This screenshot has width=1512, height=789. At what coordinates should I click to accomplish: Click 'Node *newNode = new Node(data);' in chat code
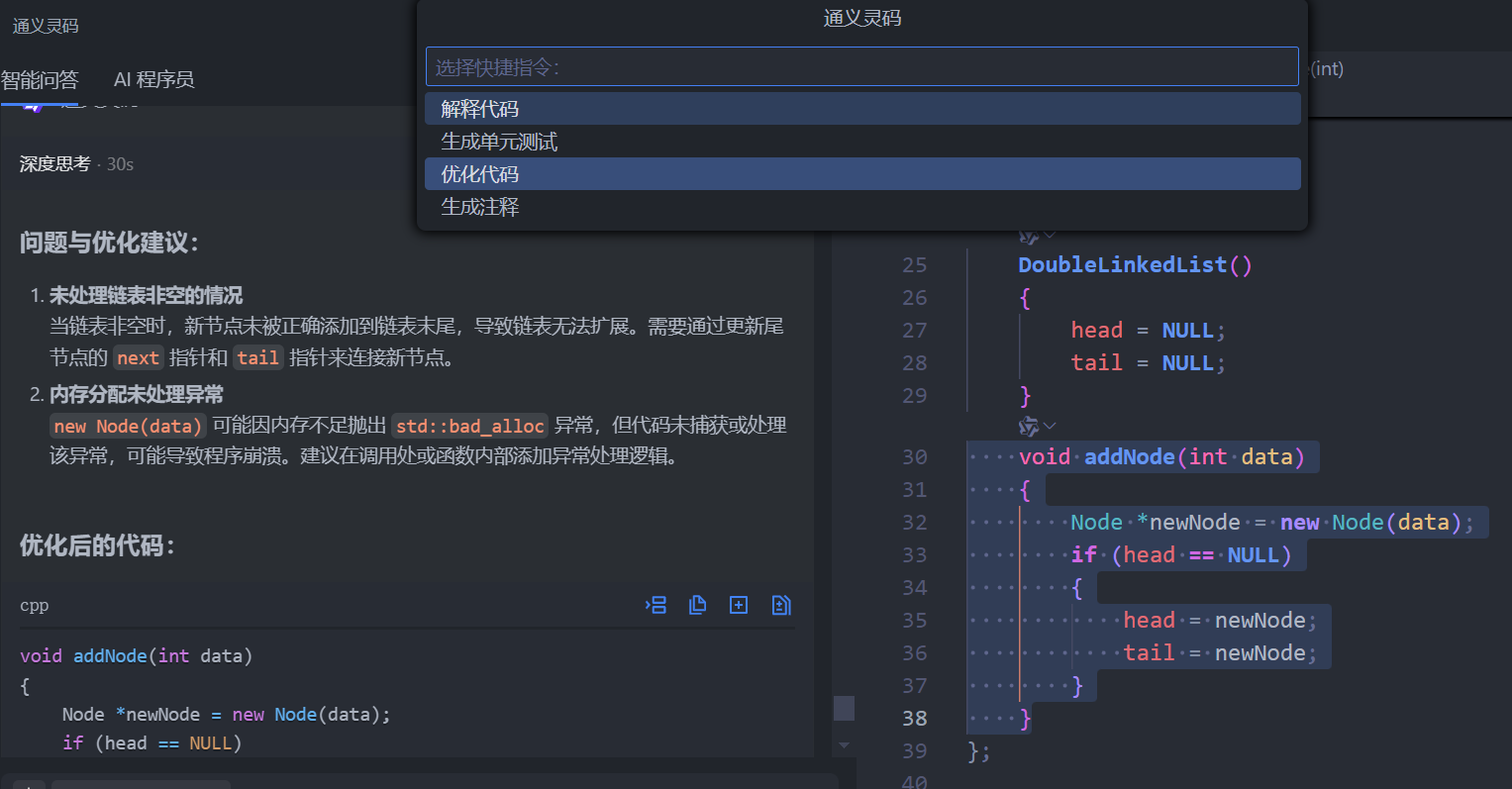pyautogui.click(x=227, y=714)
